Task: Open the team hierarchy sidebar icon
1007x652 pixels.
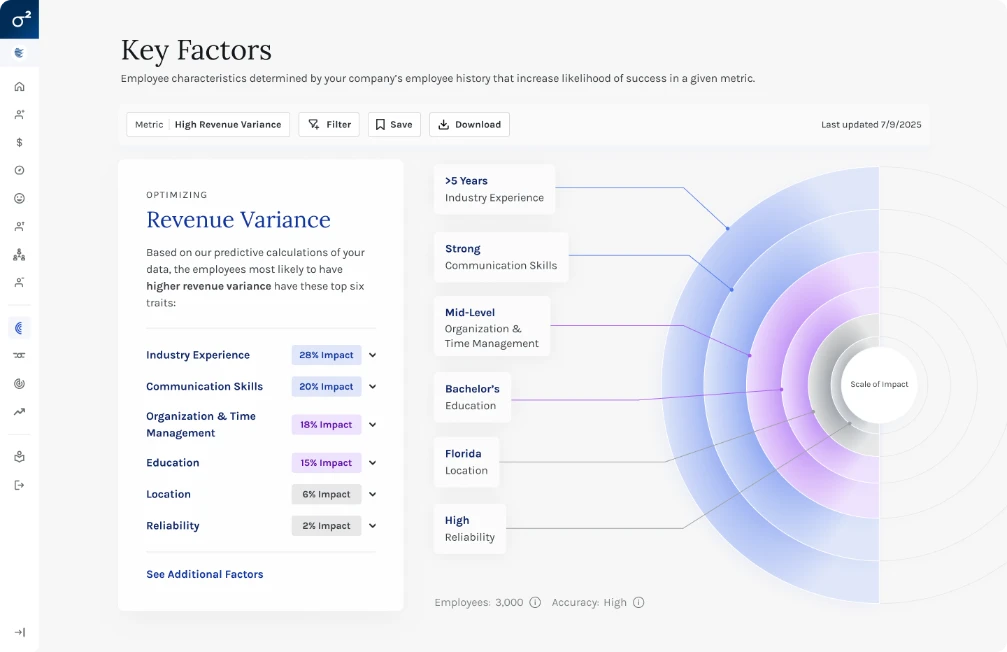Action: [x=19, y=255]
